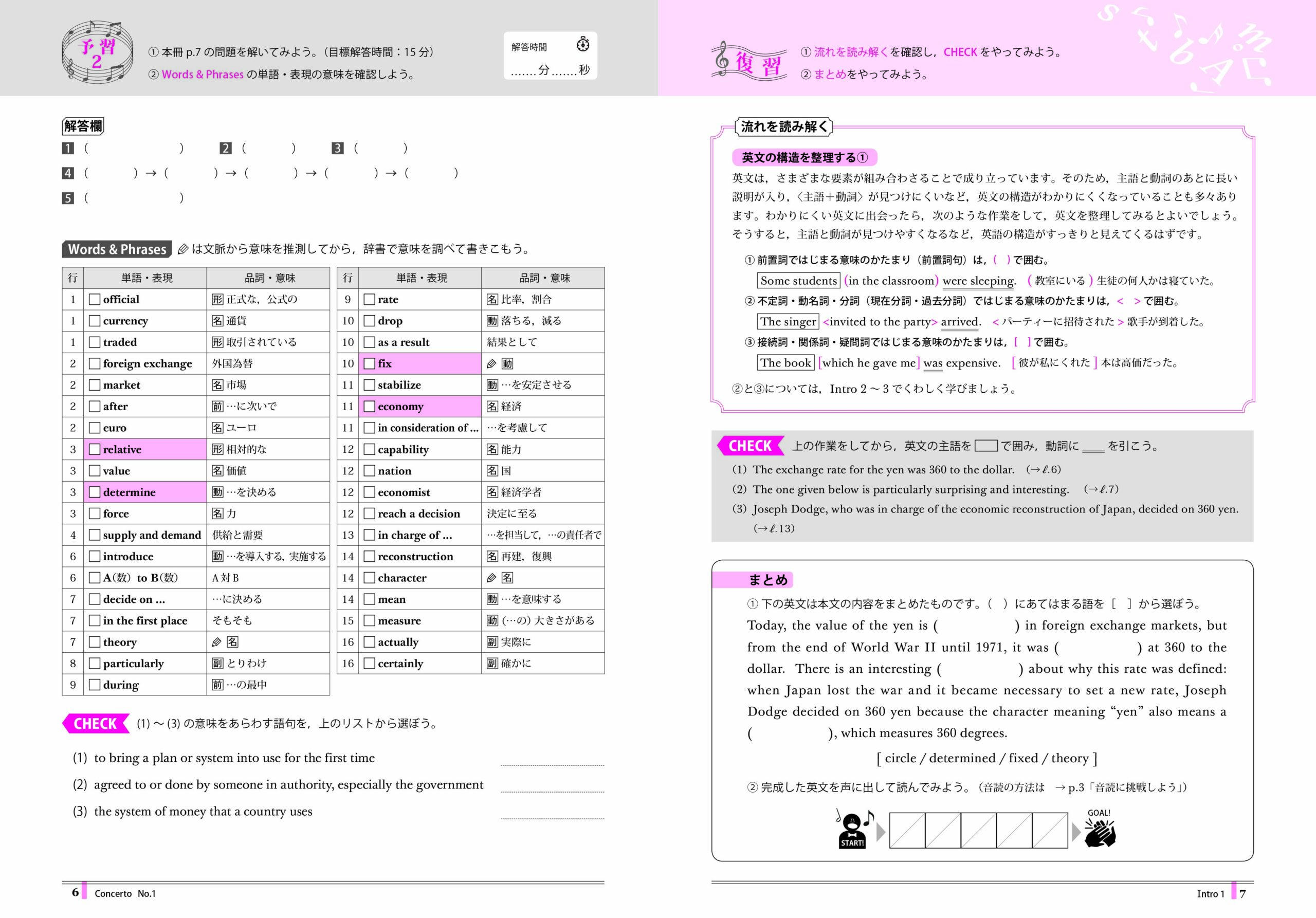Click the phrase 'in the first place'
1316x918 pixels.
145,620
